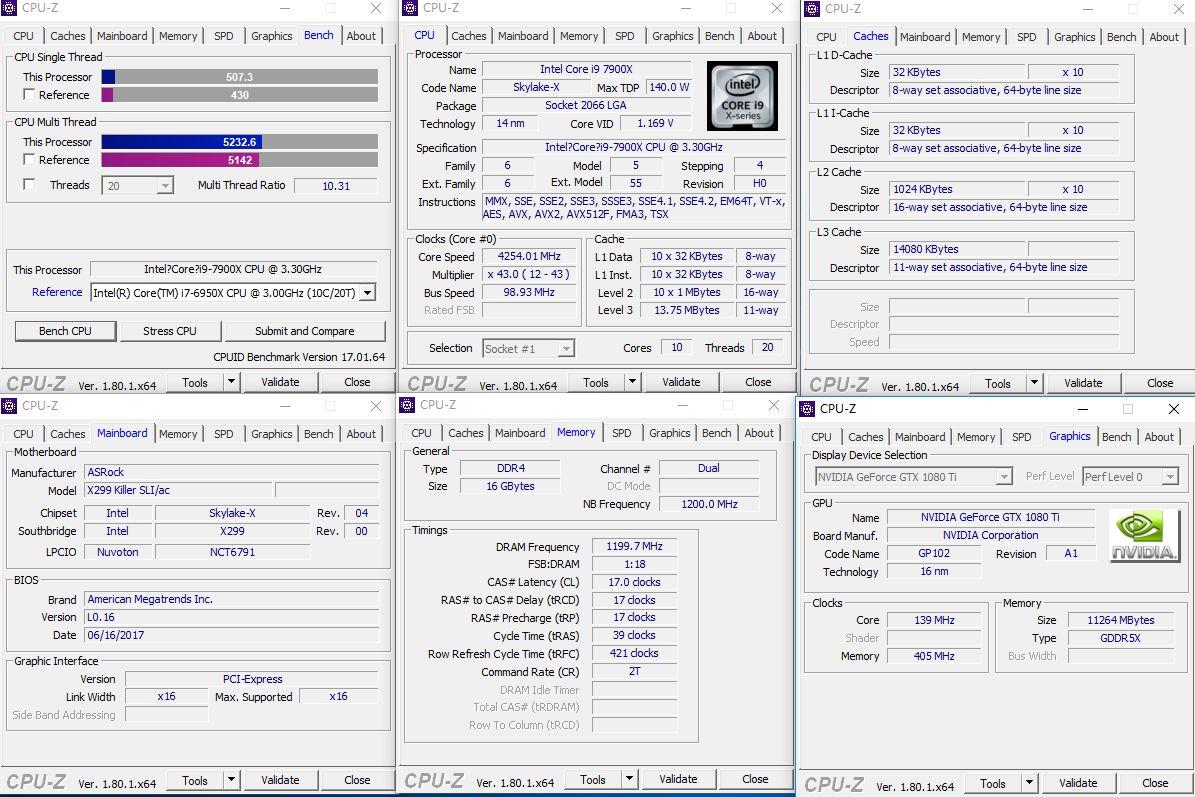Click GPU Code Name field GP102
The image size is (1195, 797).
934,553
